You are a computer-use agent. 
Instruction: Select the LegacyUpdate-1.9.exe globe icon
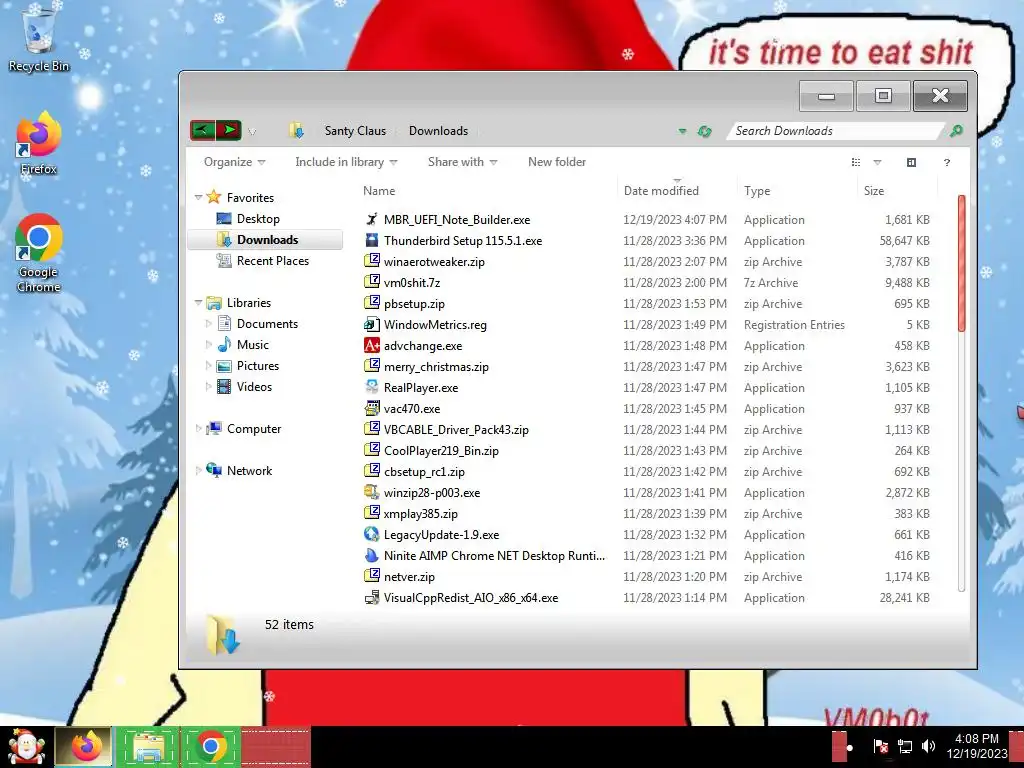[372, 534]
